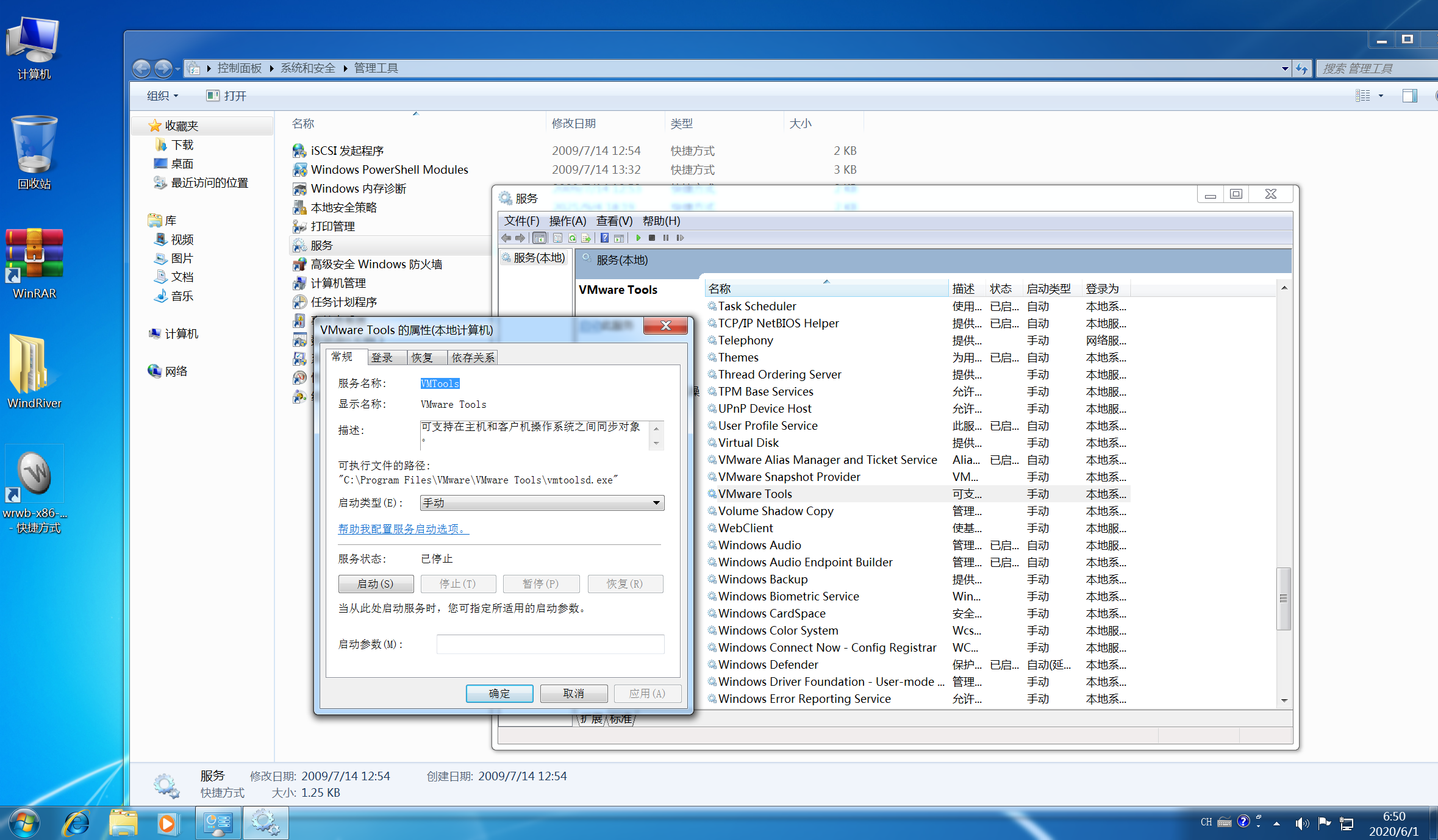
Task: Click the Back arrow in Services toolbar
Action: [x=506, y=238]
